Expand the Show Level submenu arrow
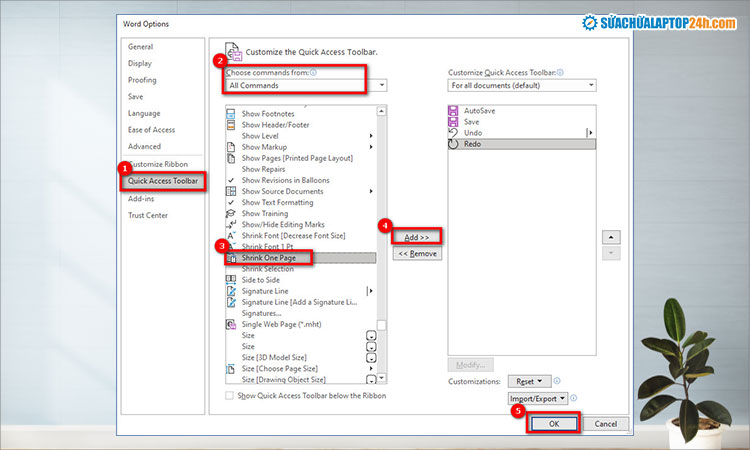The image size is (750, 450). point(371,136)
